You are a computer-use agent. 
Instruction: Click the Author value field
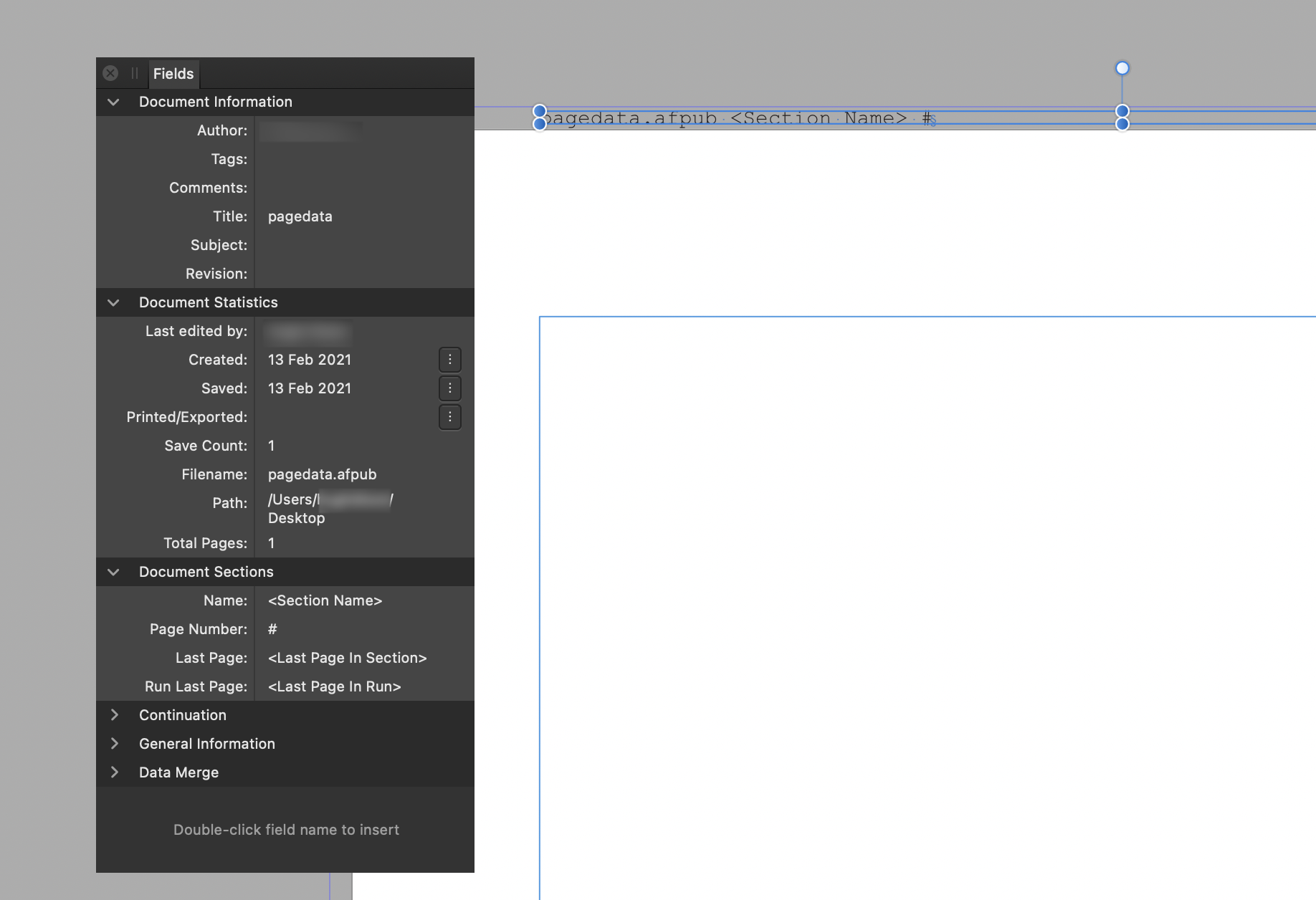point(364,130)
